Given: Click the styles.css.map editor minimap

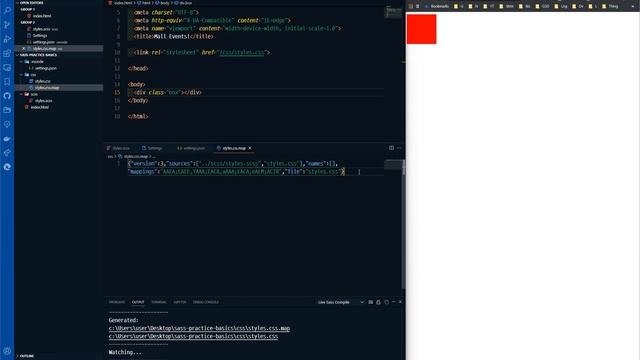Looking at the screenshot, I should pos(393,164).
